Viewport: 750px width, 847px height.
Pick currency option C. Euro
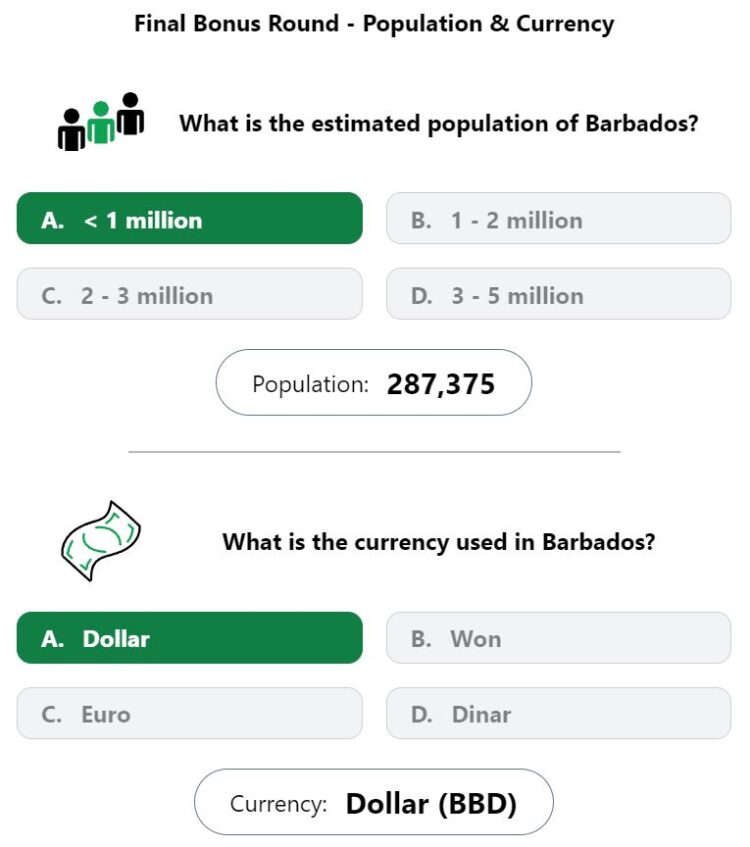click(x=190, y=714)
